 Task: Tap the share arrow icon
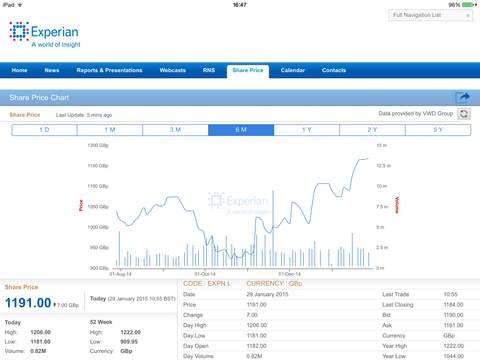463,97
